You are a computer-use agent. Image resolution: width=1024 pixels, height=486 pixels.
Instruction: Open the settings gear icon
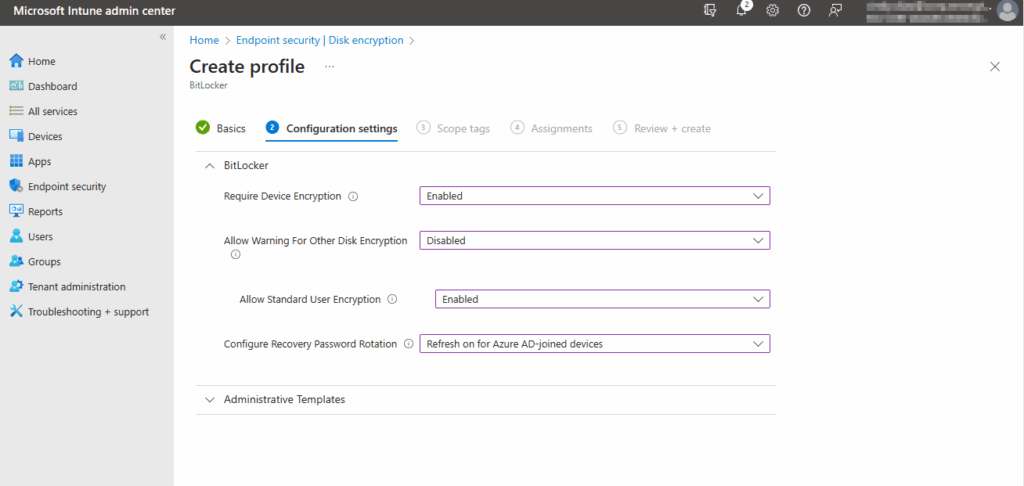[773, 10]
